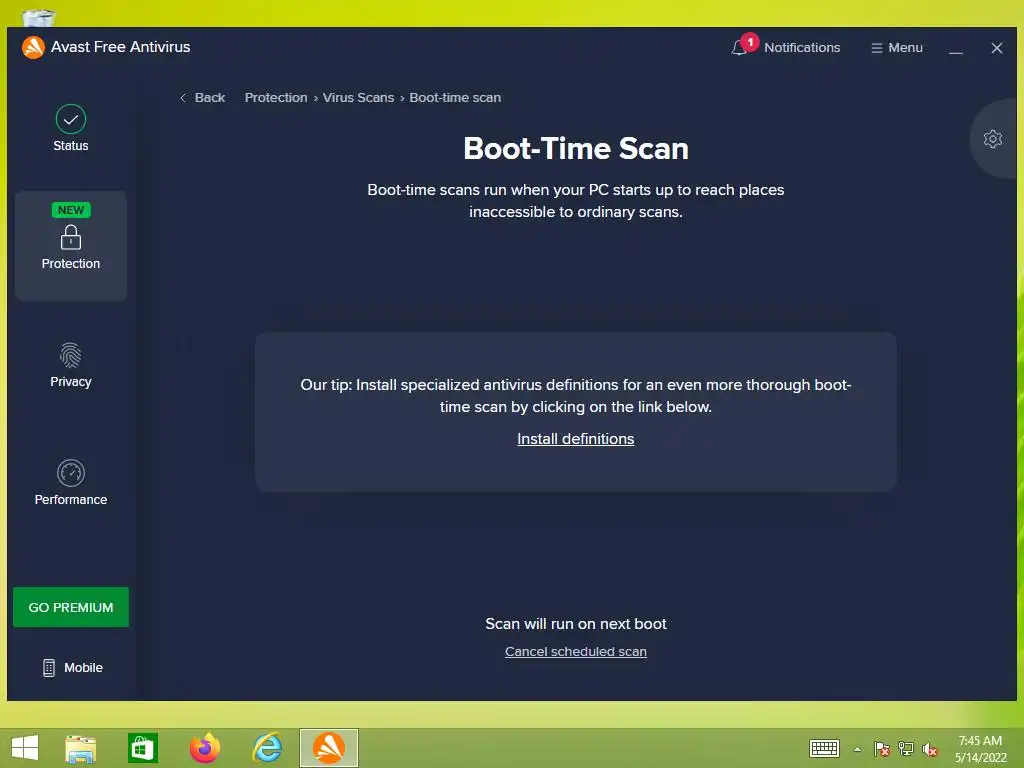Go Back to previous page

(202, 97)
